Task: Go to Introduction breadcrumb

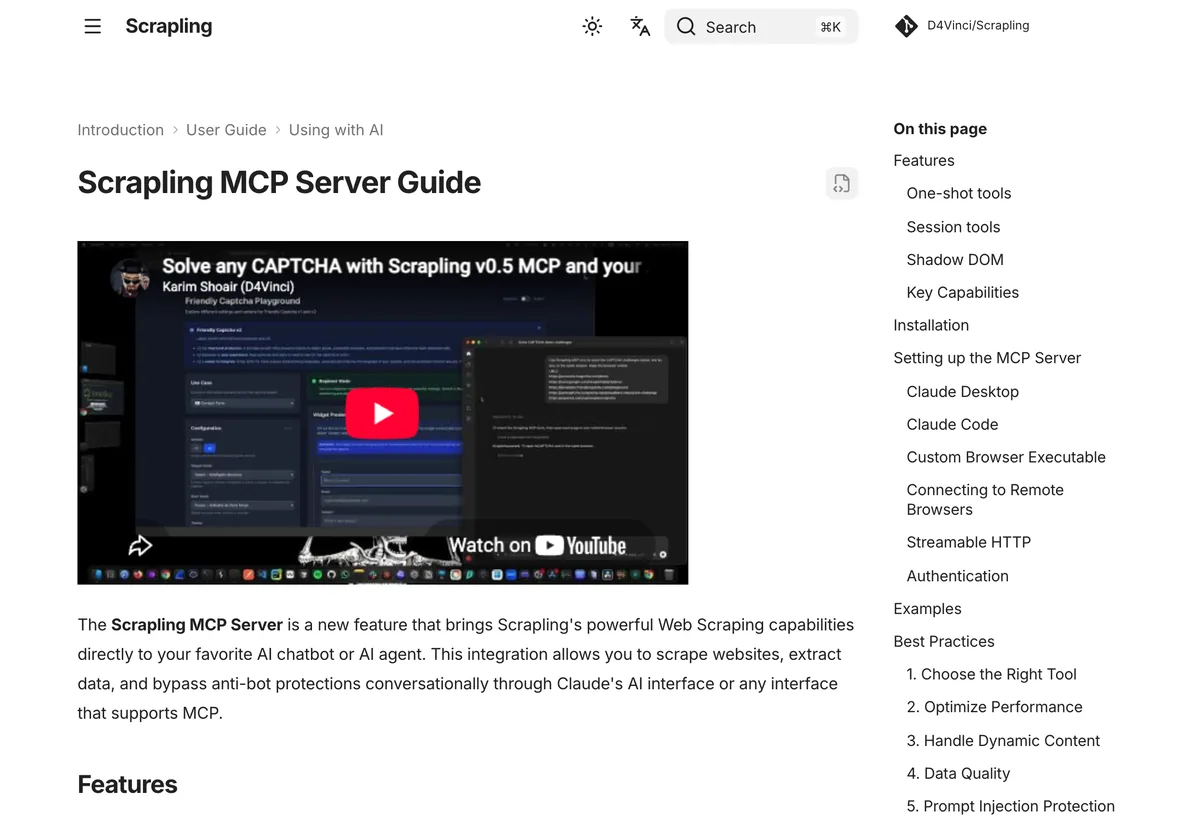Action: (x=120, y=130)
